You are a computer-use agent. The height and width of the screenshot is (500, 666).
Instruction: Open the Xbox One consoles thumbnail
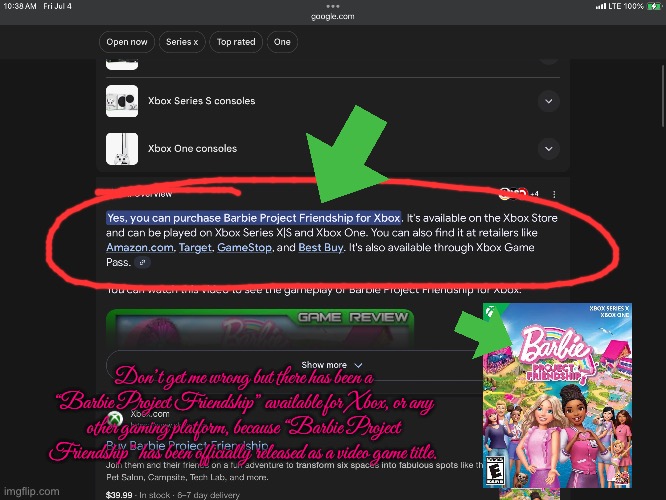click(122, 149)
